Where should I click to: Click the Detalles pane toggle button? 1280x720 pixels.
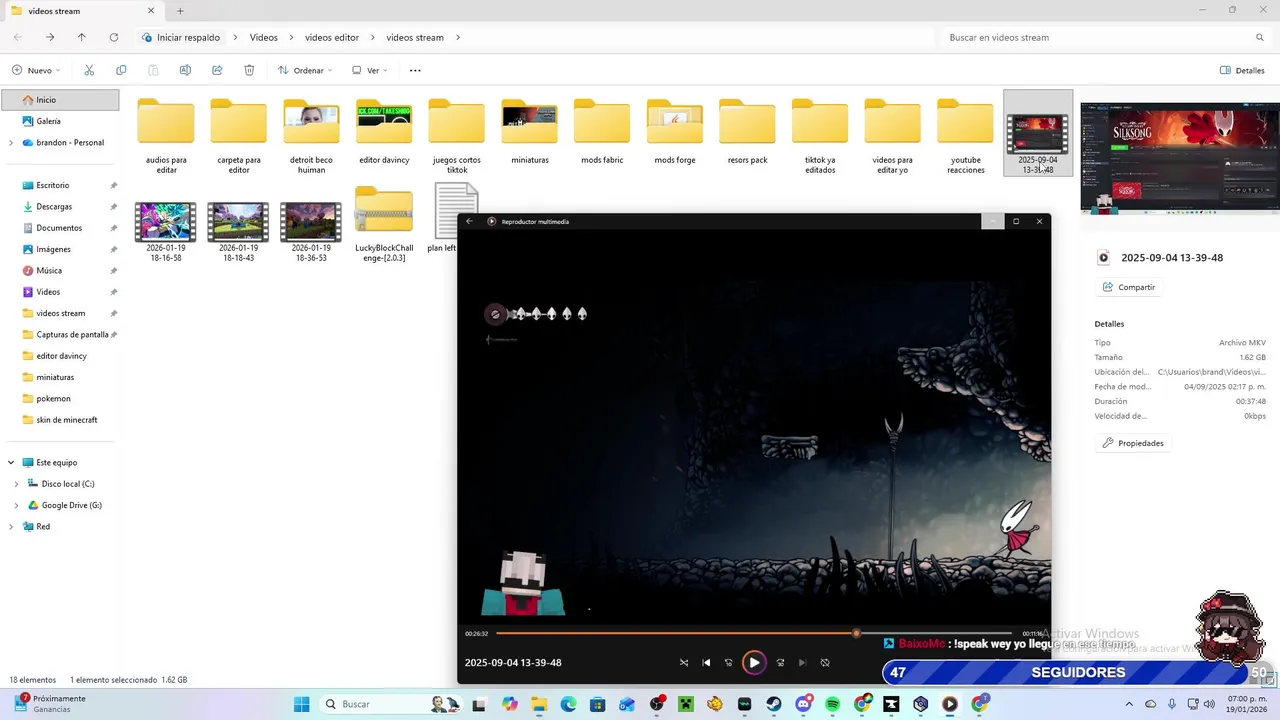[x=1242, y=70]
